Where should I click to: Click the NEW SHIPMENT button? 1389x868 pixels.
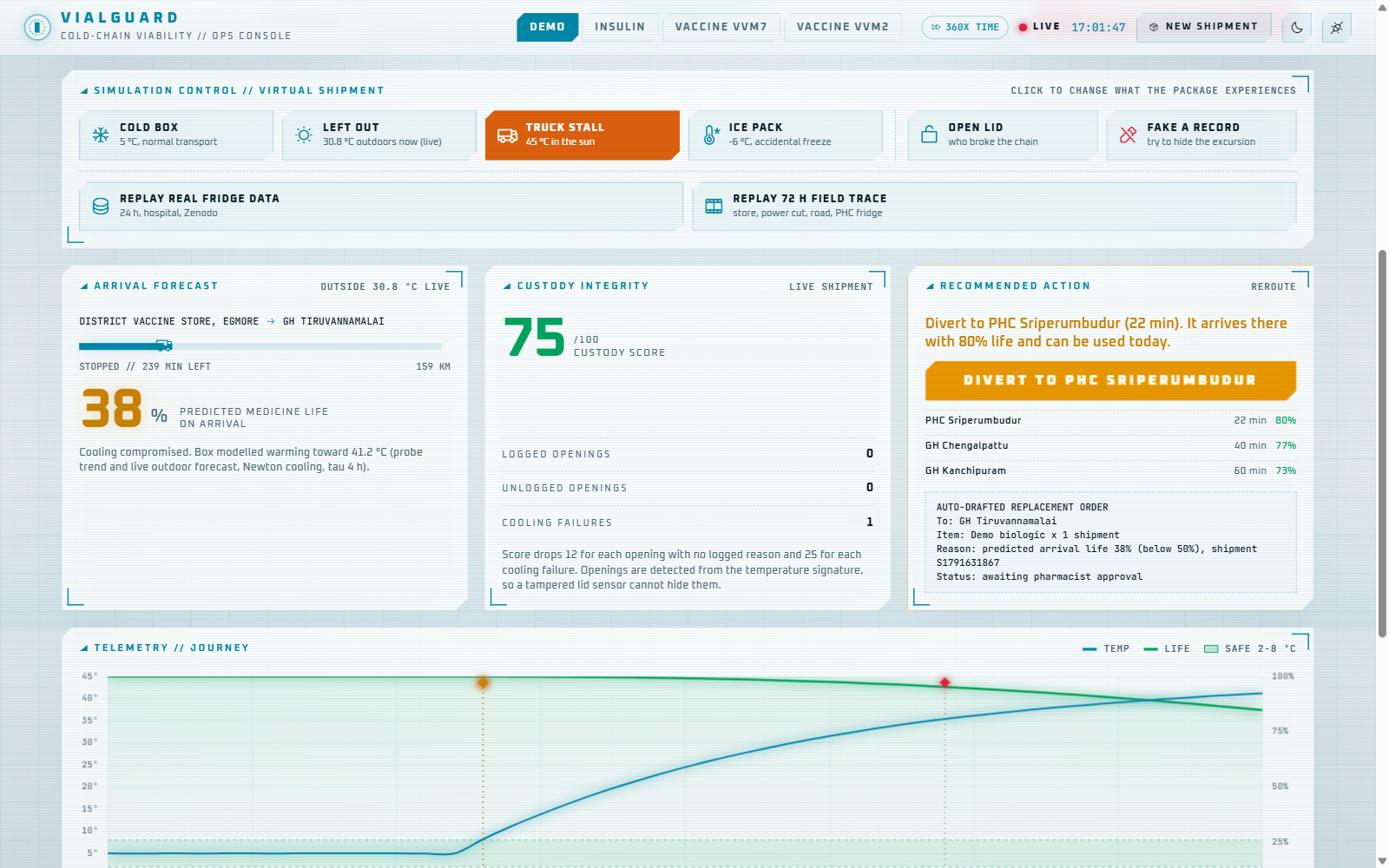pos(1204,27)
